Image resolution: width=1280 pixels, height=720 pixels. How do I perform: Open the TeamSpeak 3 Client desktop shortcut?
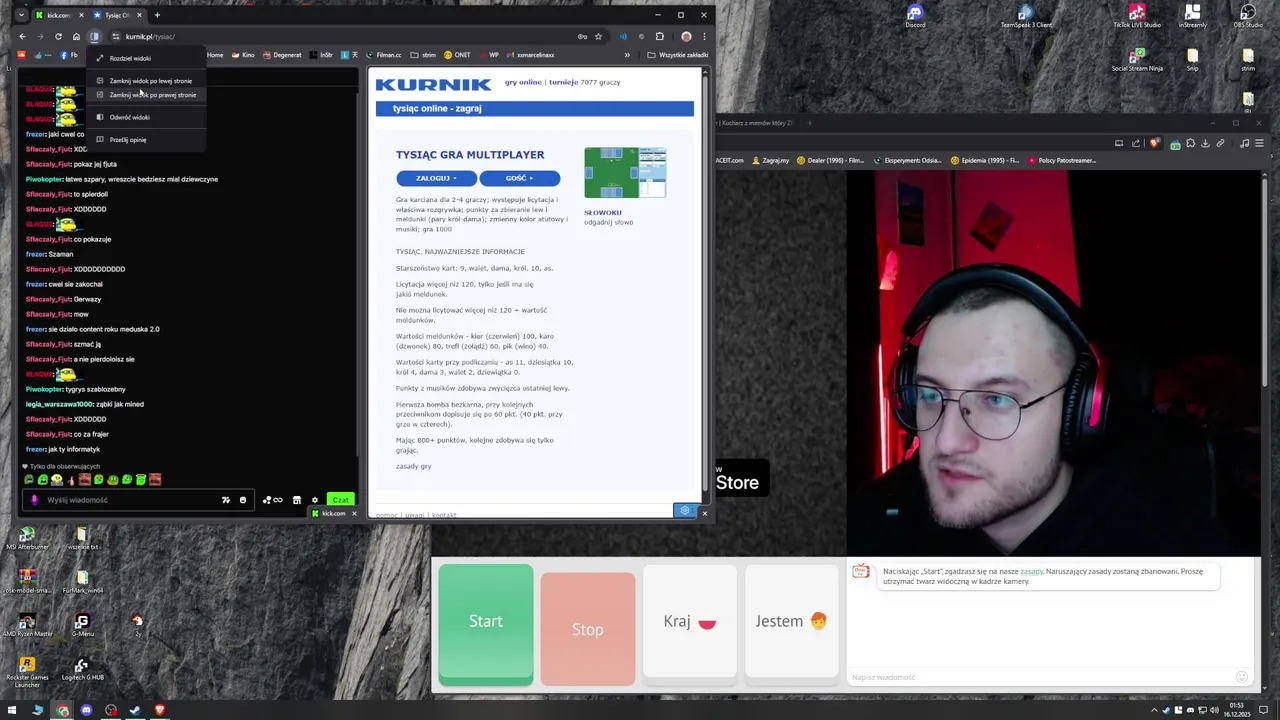(x=1026, y=16)
